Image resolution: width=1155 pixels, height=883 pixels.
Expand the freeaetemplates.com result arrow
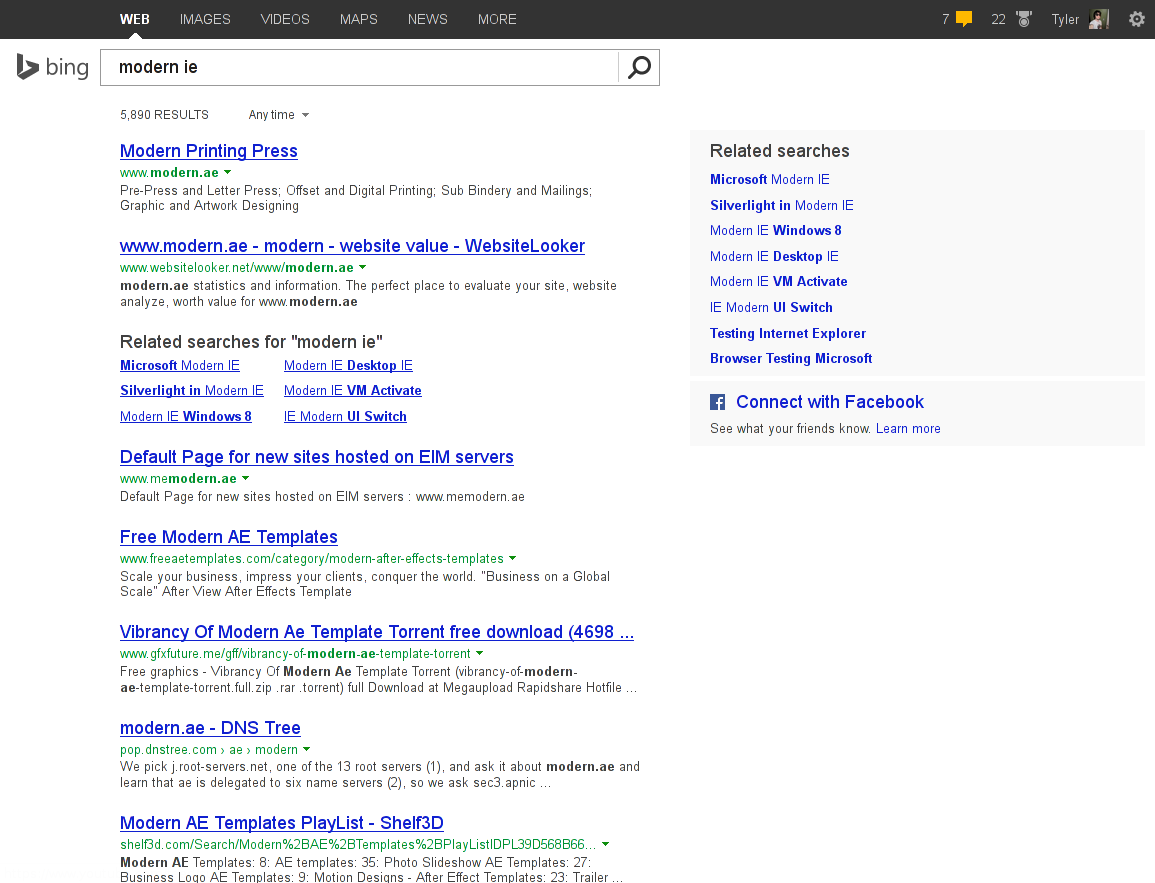[x=513, y=558]
